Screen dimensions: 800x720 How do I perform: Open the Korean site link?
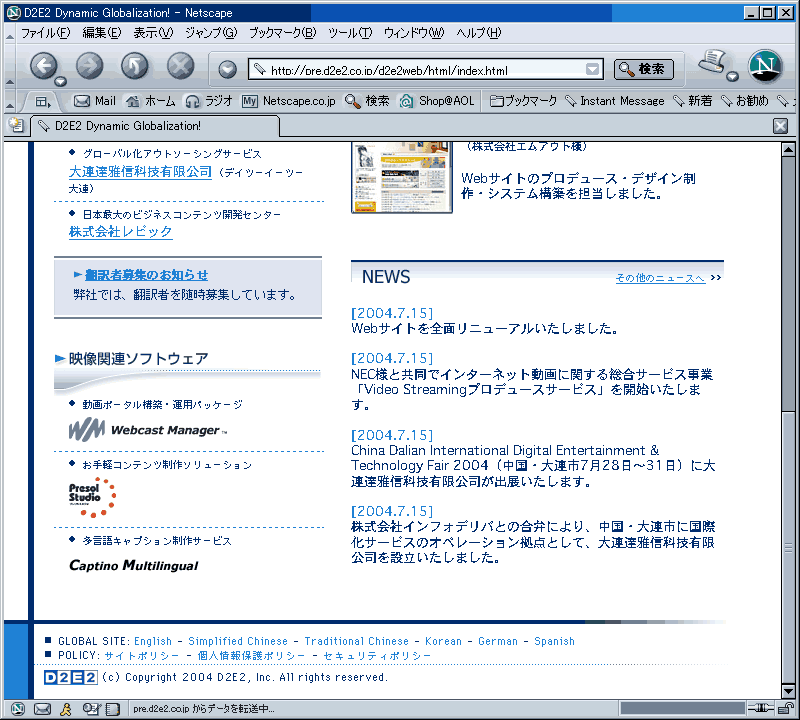tap(443, 641)
